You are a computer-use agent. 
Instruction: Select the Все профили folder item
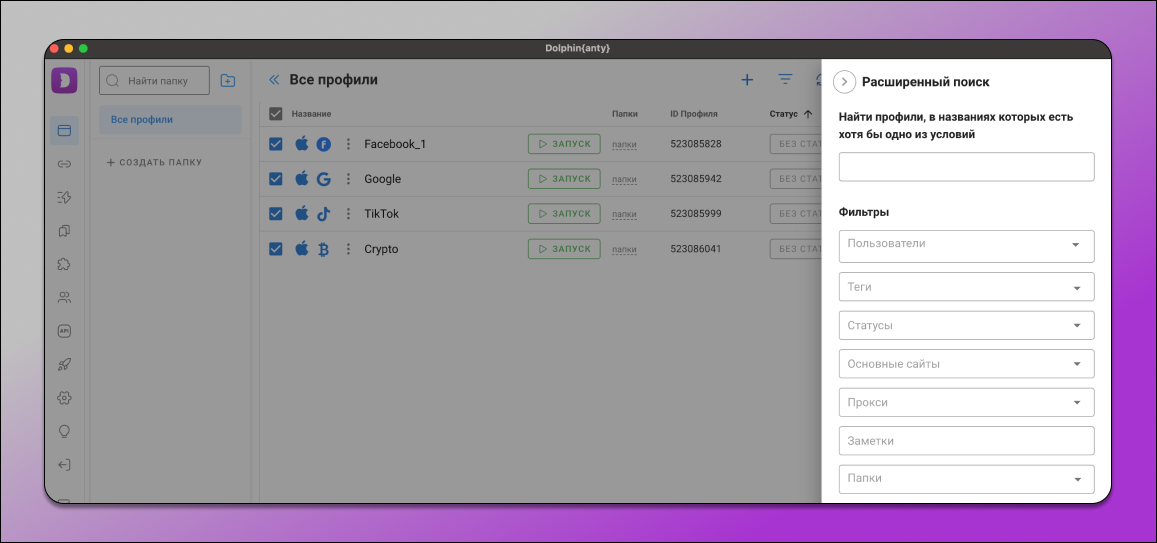(x=170, y=120)
